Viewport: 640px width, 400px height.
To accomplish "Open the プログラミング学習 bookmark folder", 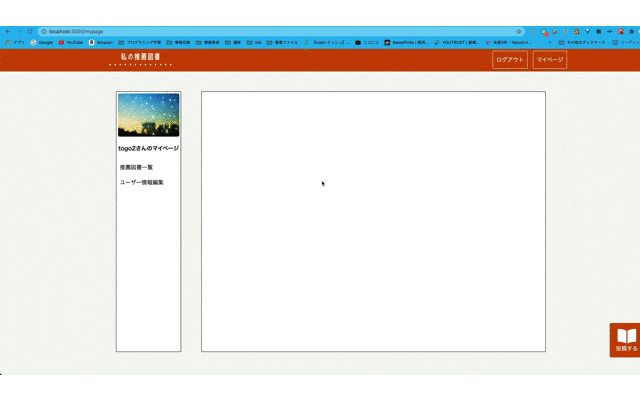I will point(140,42).
